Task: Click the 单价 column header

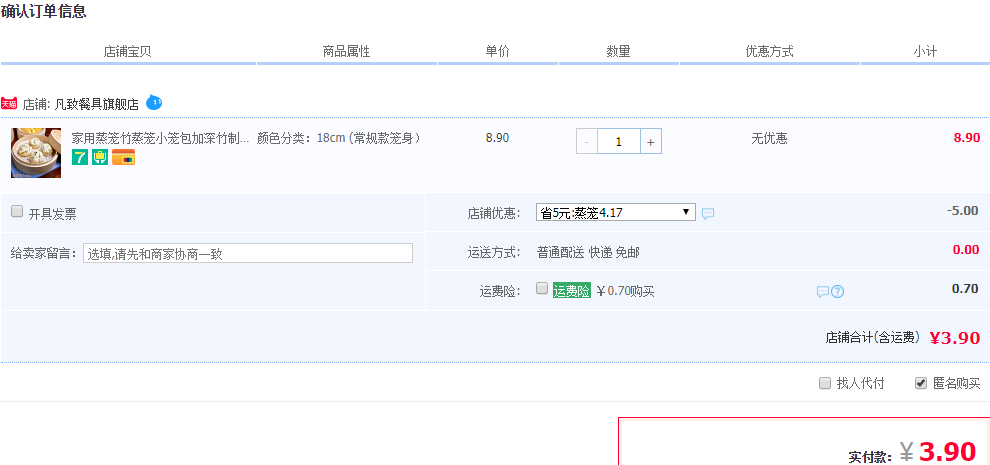Action: [498, 52]
